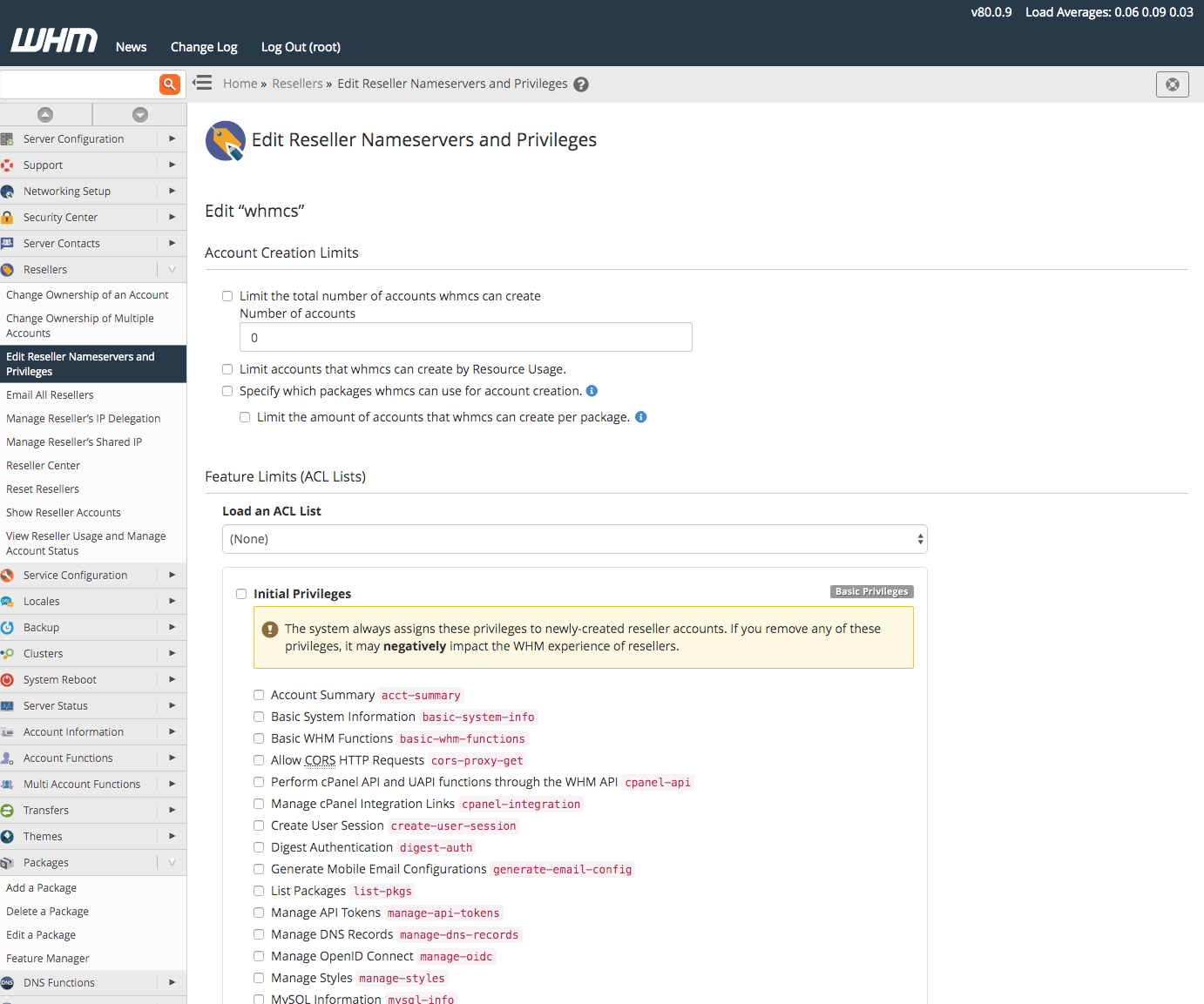The height and width of the screenshot is (1004, 1204).
Task: Click the Security Center padlock icon
Action: pyautogui.click(x=7, y=218)
